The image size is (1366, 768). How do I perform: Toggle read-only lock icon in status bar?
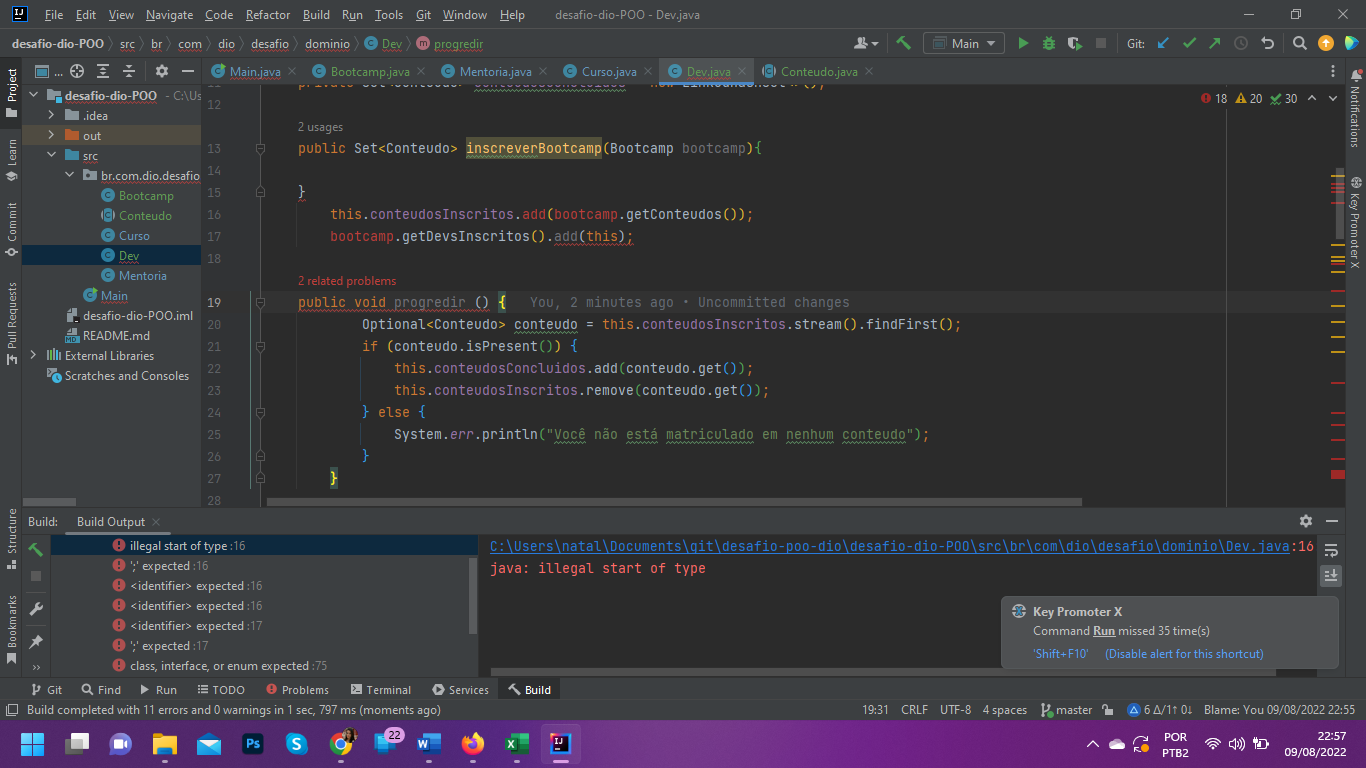point(1107,710)
